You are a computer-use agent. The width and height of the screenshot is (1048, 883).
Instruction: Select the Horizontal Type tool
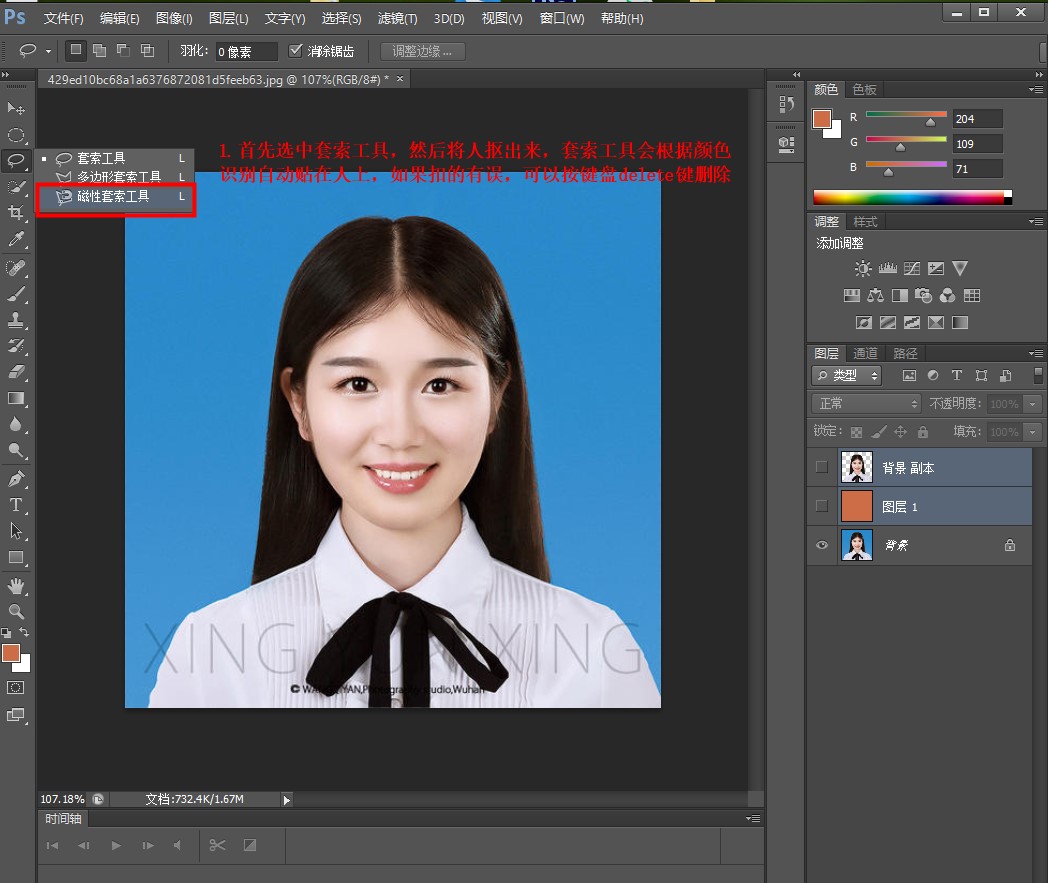coord(16,505)
